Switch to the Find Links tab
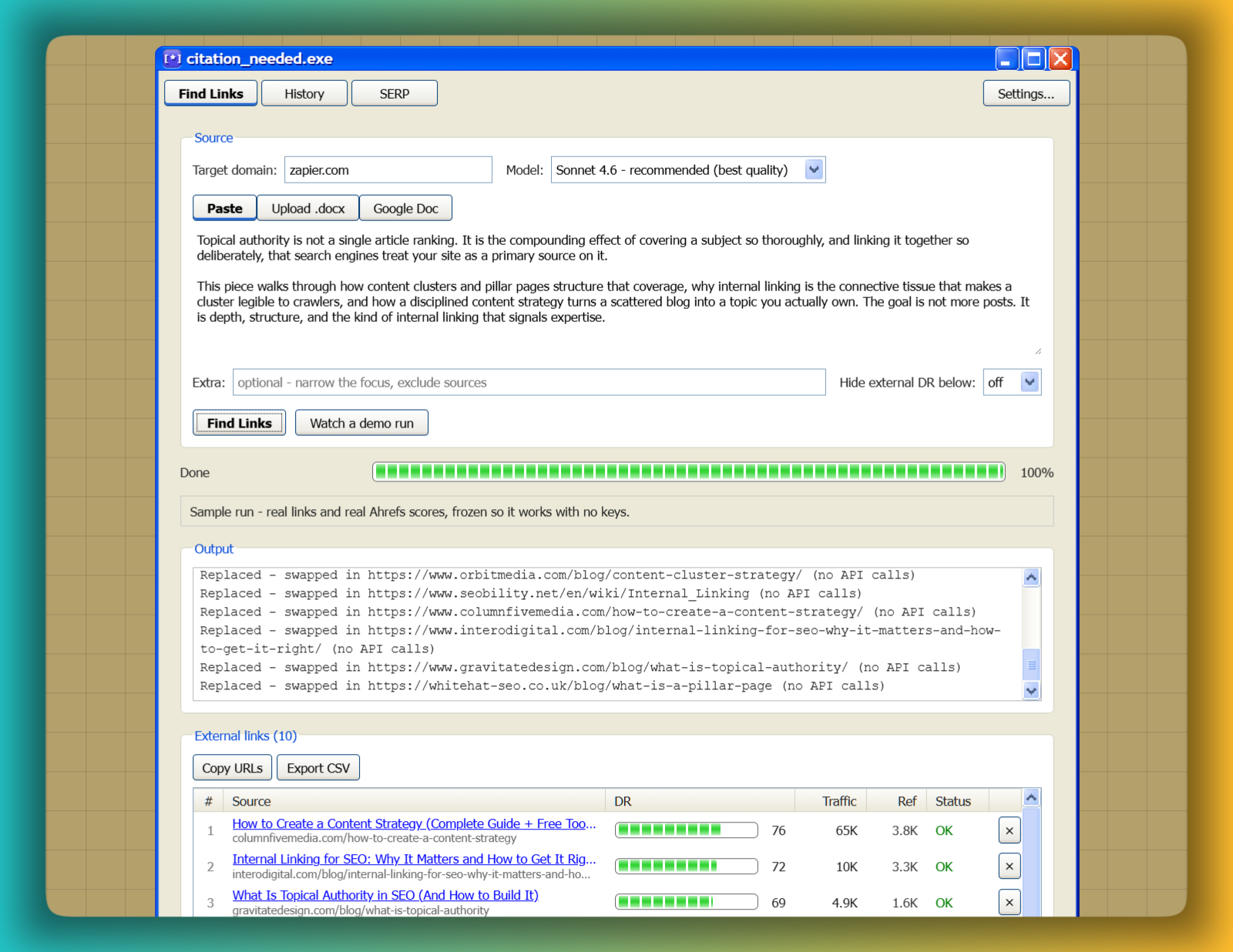The image size is (1233, 952). 211,93
